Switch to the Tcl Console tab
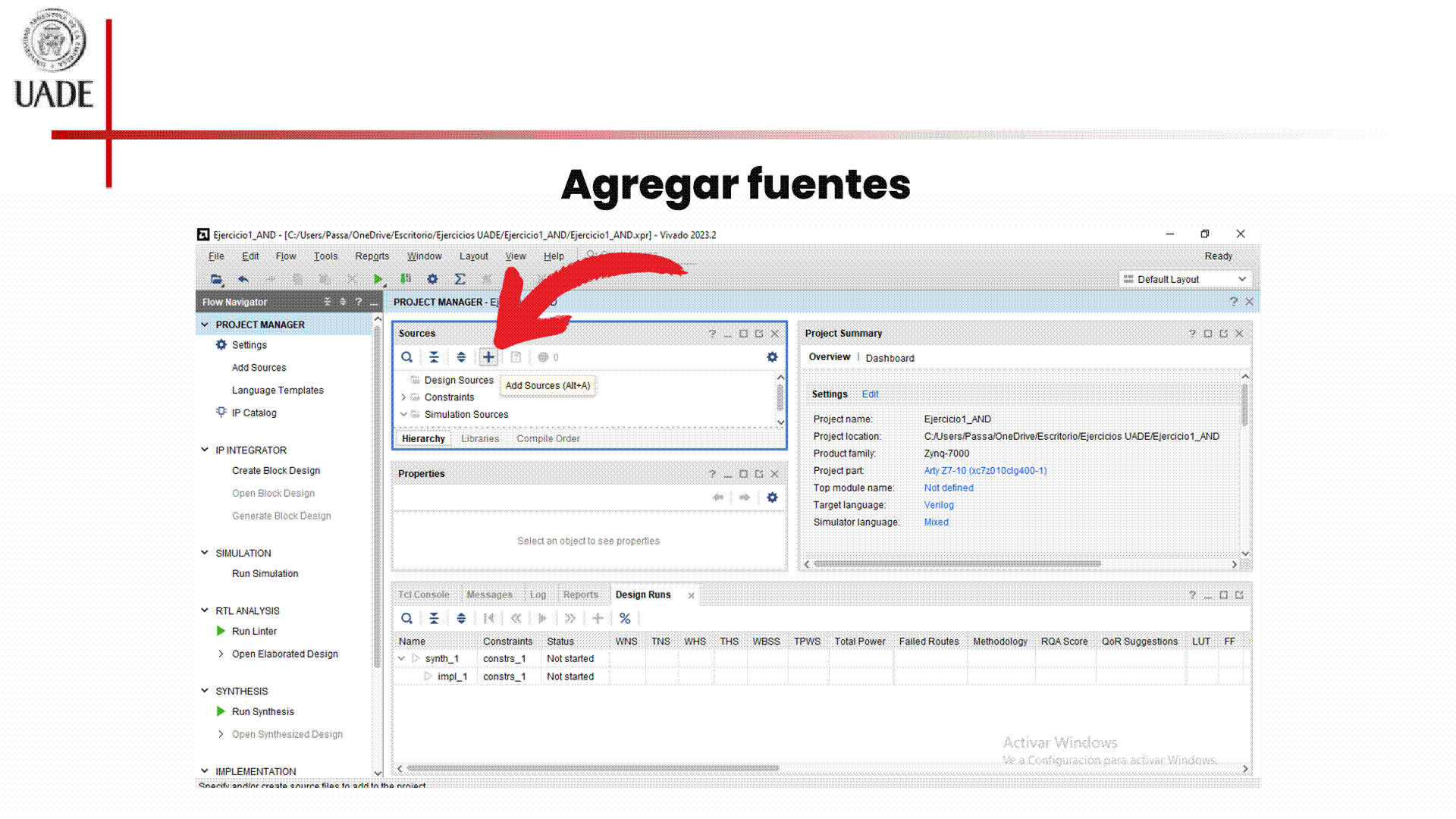Viewport: 1456px width, 819px height. (424, 595)
